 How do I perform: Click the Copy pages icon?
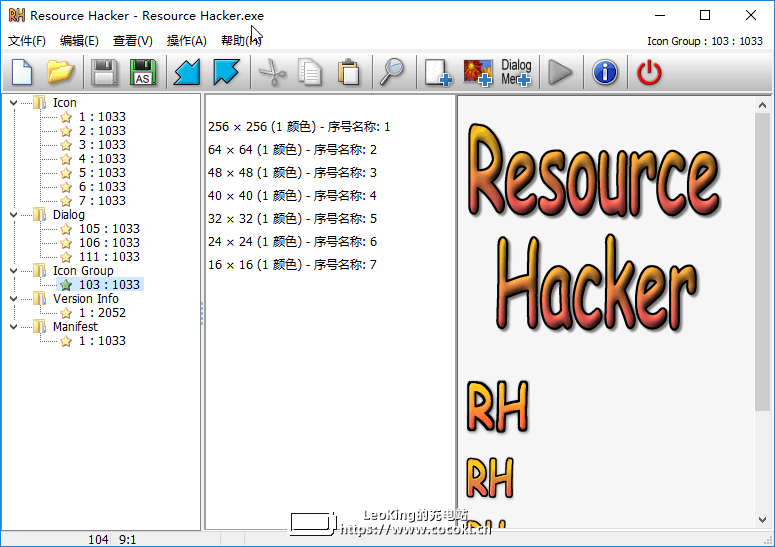point(310,72)
